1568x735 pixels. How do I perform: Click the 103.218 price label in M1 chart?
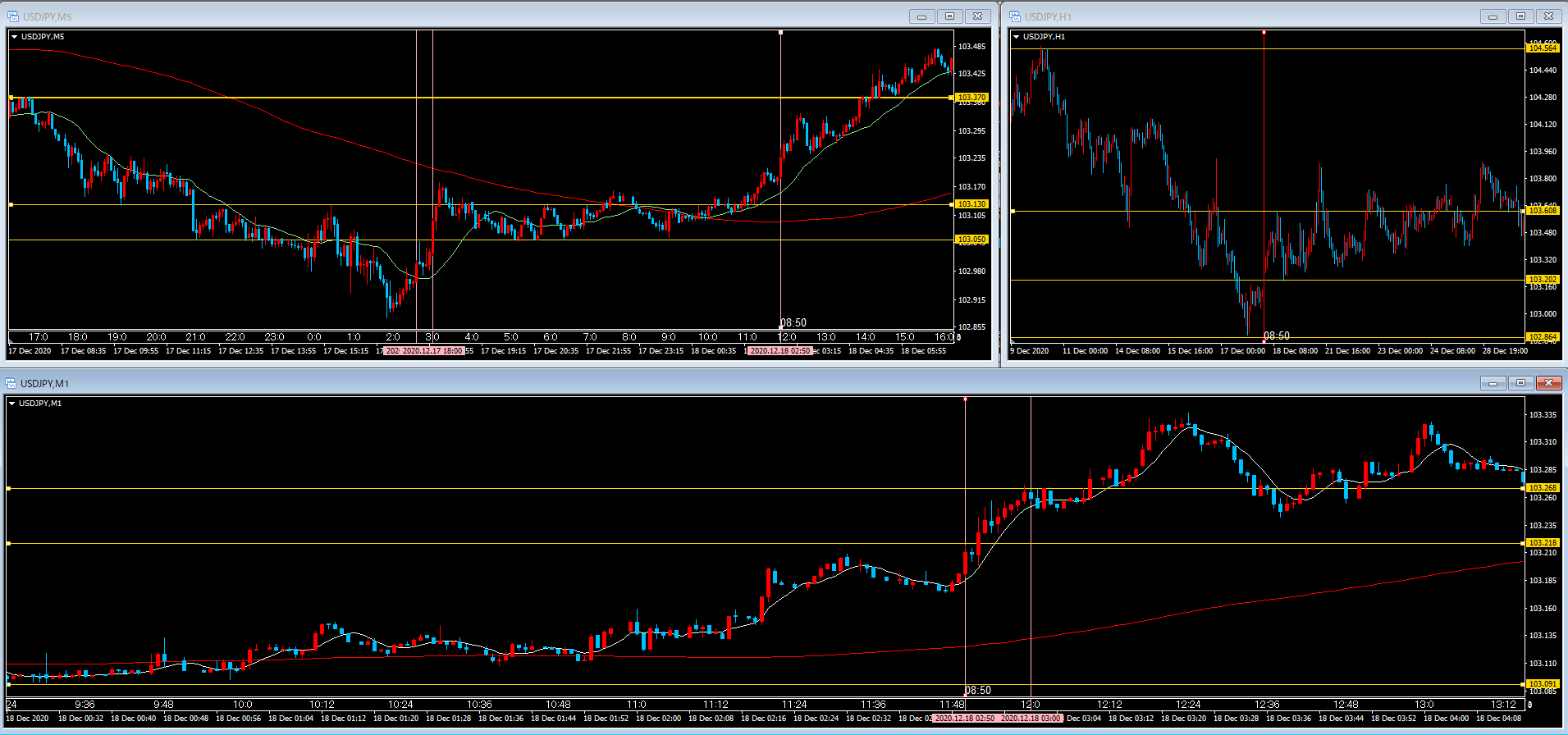point(1543,543)
